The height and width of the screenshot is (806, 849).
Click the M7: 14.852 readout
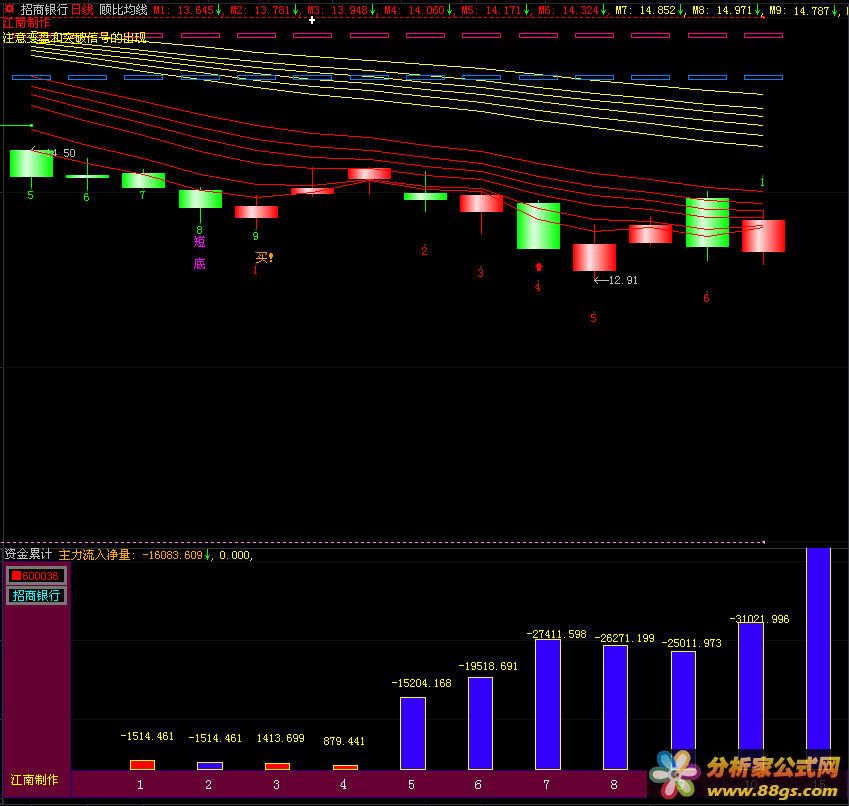pos(645,10)
